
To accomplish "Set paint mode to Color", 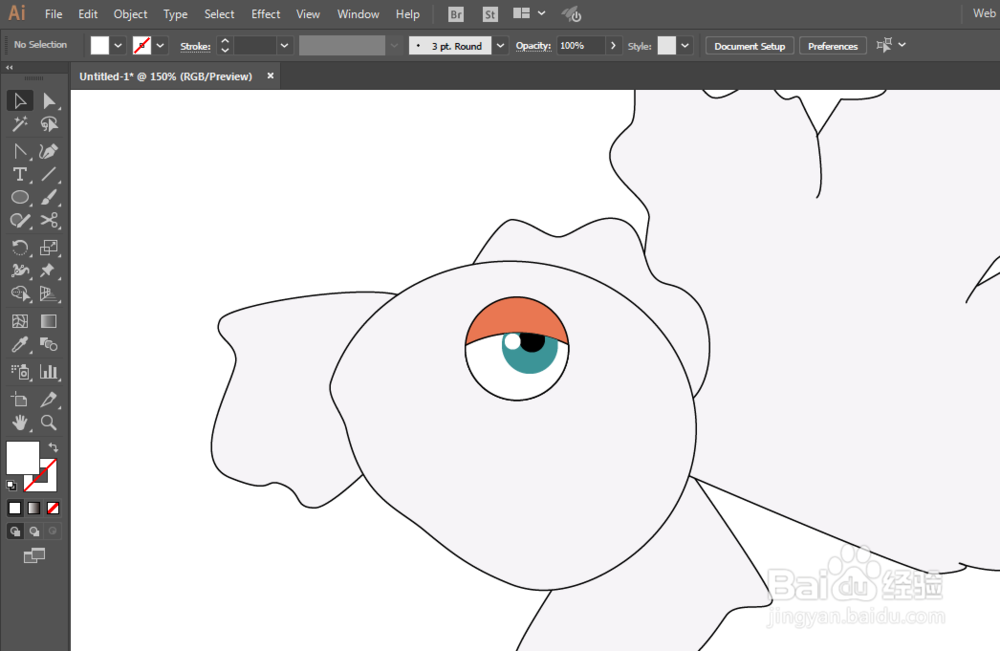I will 15,508.
